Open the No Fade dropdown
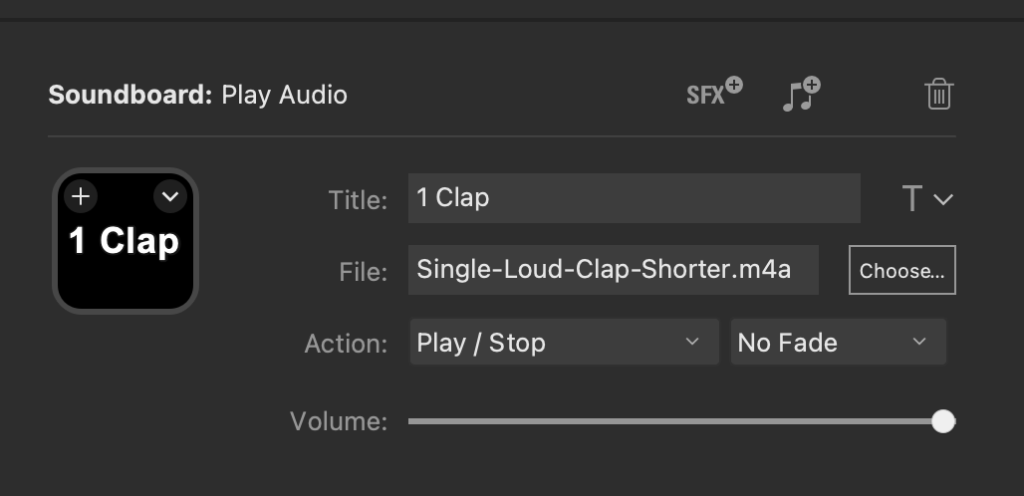 point(838,343)
